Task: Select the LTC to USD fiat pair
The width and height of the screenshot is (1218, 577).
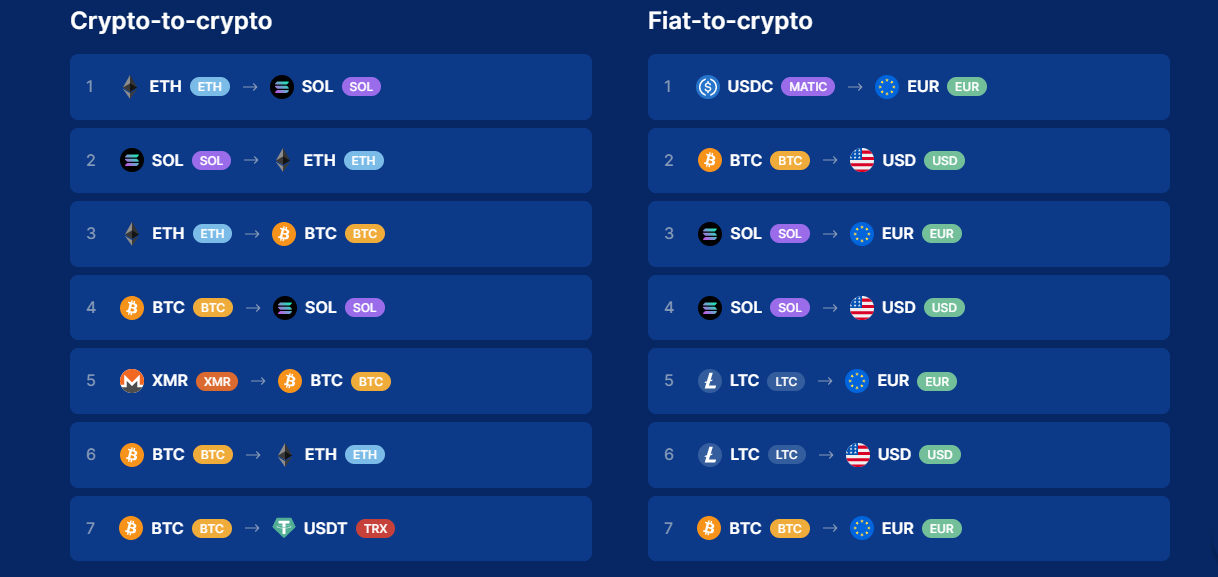Action: [x=909, y=455]
